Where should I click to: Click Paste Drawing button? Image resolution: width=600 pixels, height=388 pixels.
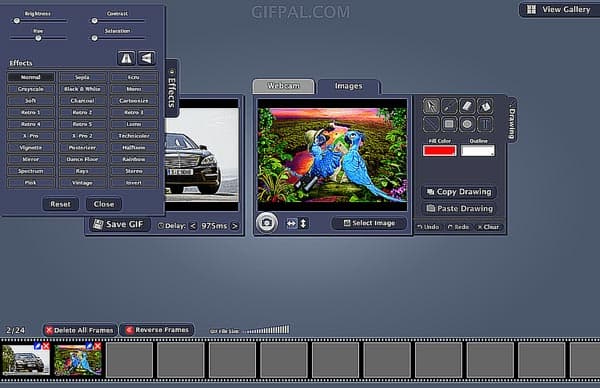459,209
